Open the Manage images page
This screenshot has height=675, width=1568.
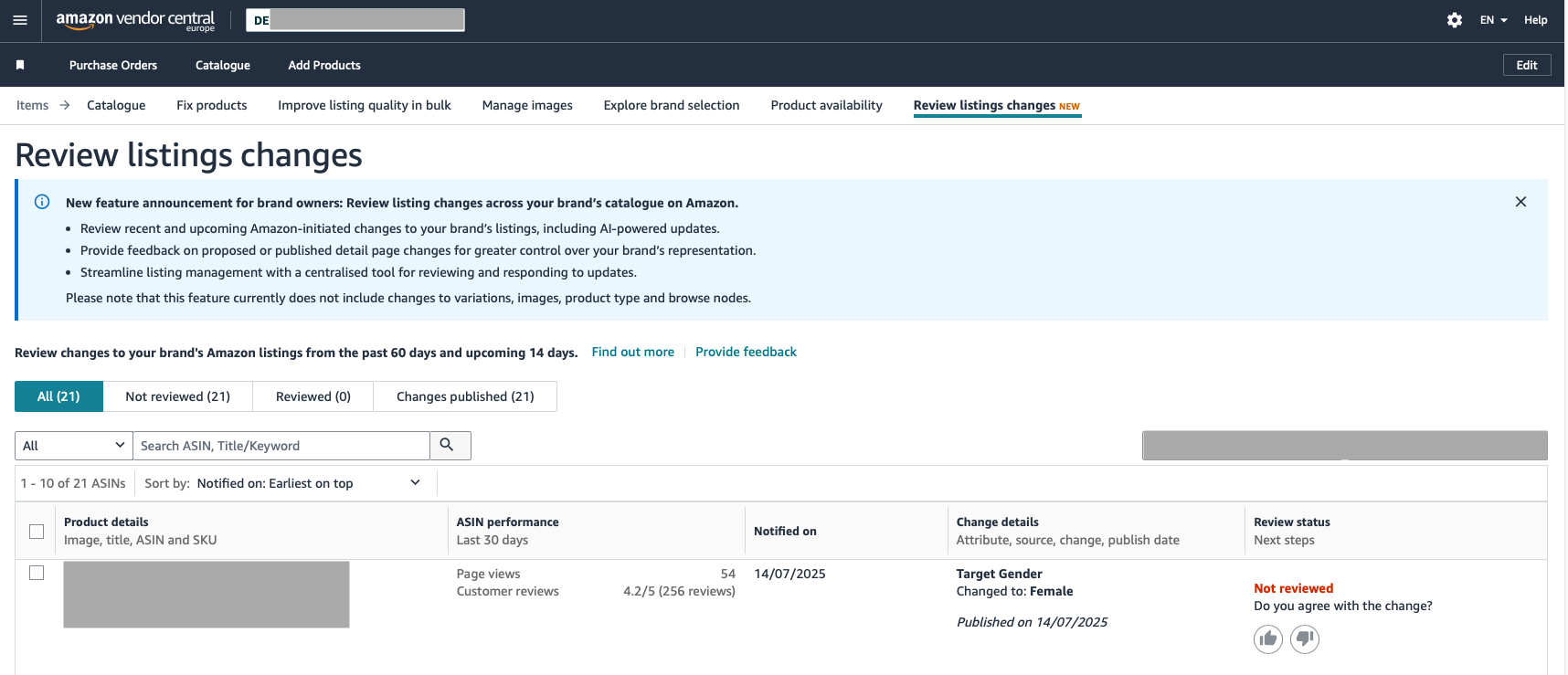pyautogui.click(x=527, y=105)
